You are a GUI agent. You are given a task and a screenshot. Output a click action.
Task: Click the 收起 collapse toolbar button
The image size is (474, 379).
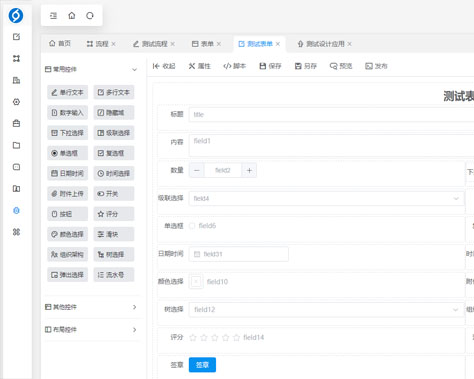point(164,66)
